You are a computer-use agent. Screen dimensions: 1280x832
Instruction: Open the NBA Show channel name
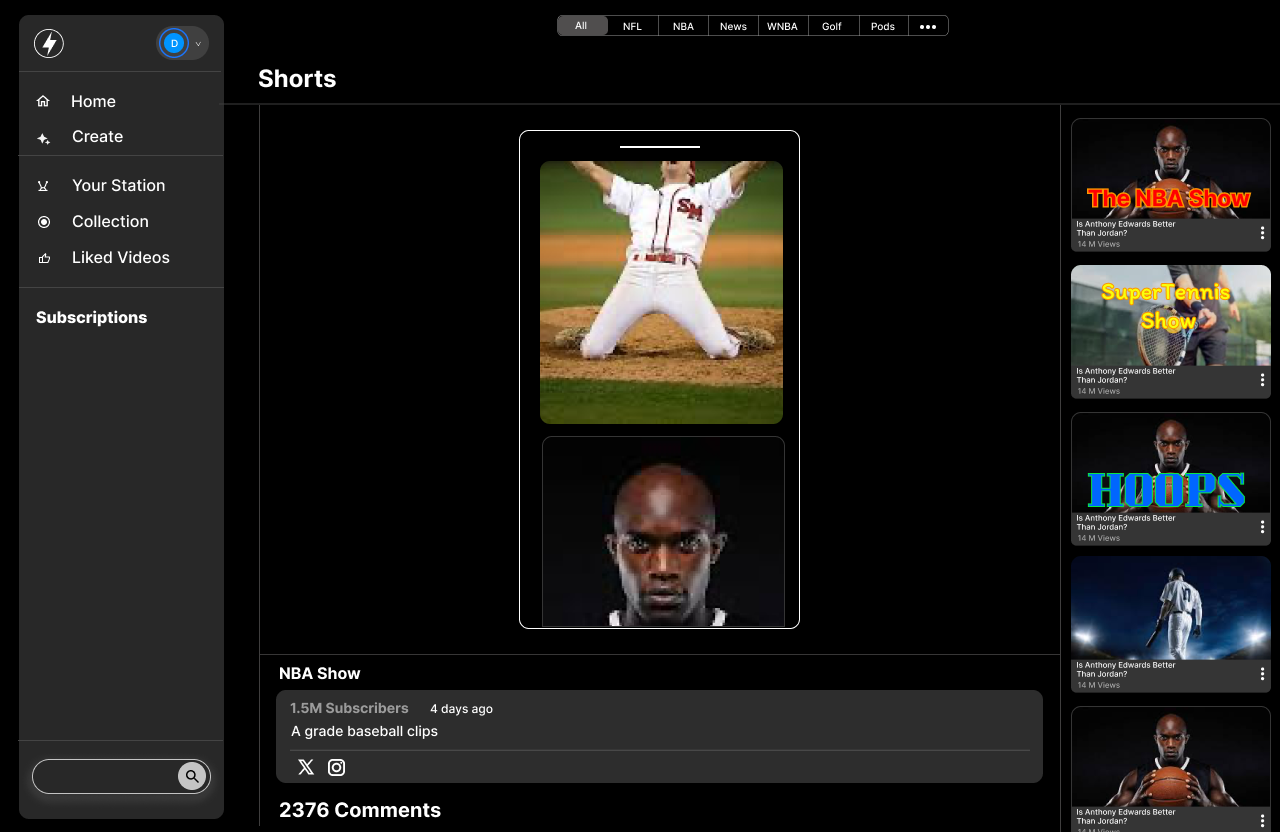coord(319,674)
